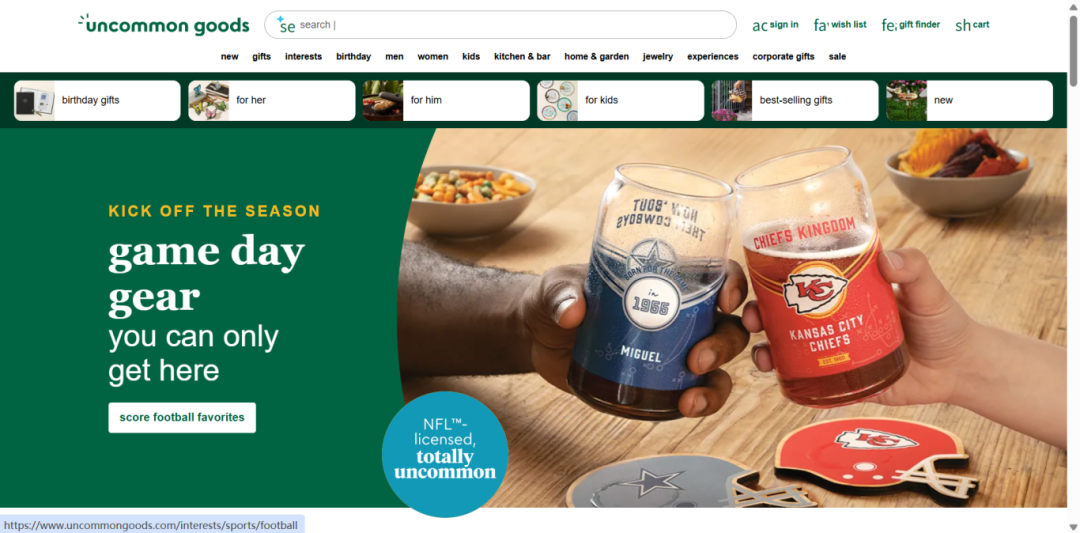Open the shopping cart icon
The width and height of the screenshot is (1080, 533).
point(963,25)
